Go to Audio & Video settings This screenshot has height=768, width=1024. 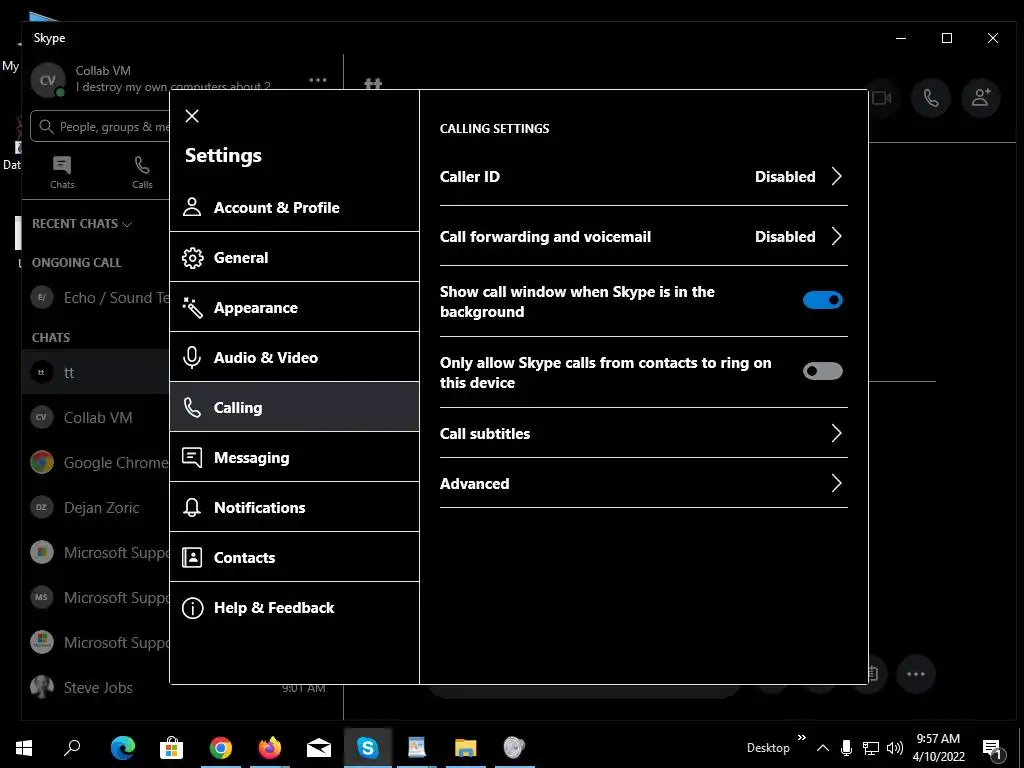pyautogui.click(x=294, y=357)
